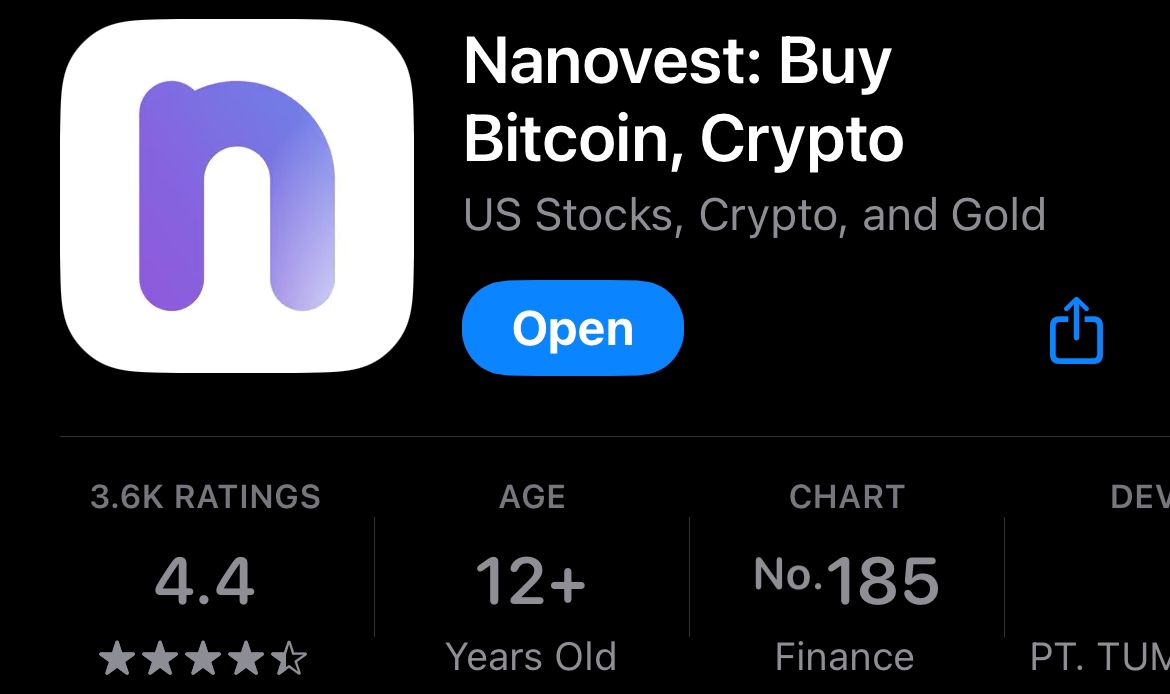Tap 'No.185' to open Finance chart rankings
This screenshot has width=1170, height=694.
pos(847,577)
